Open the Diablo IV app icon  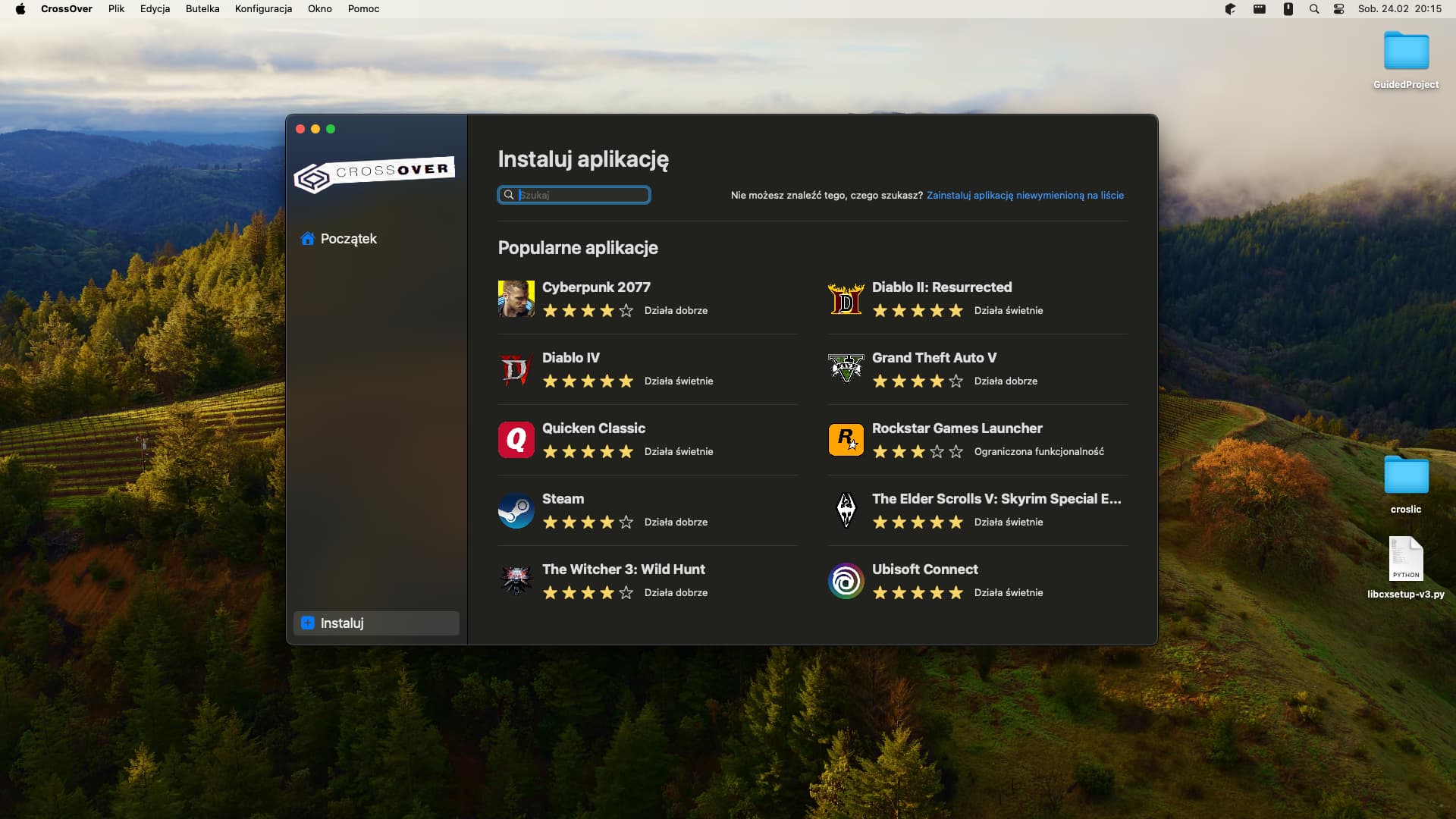(x=516, y=369)
